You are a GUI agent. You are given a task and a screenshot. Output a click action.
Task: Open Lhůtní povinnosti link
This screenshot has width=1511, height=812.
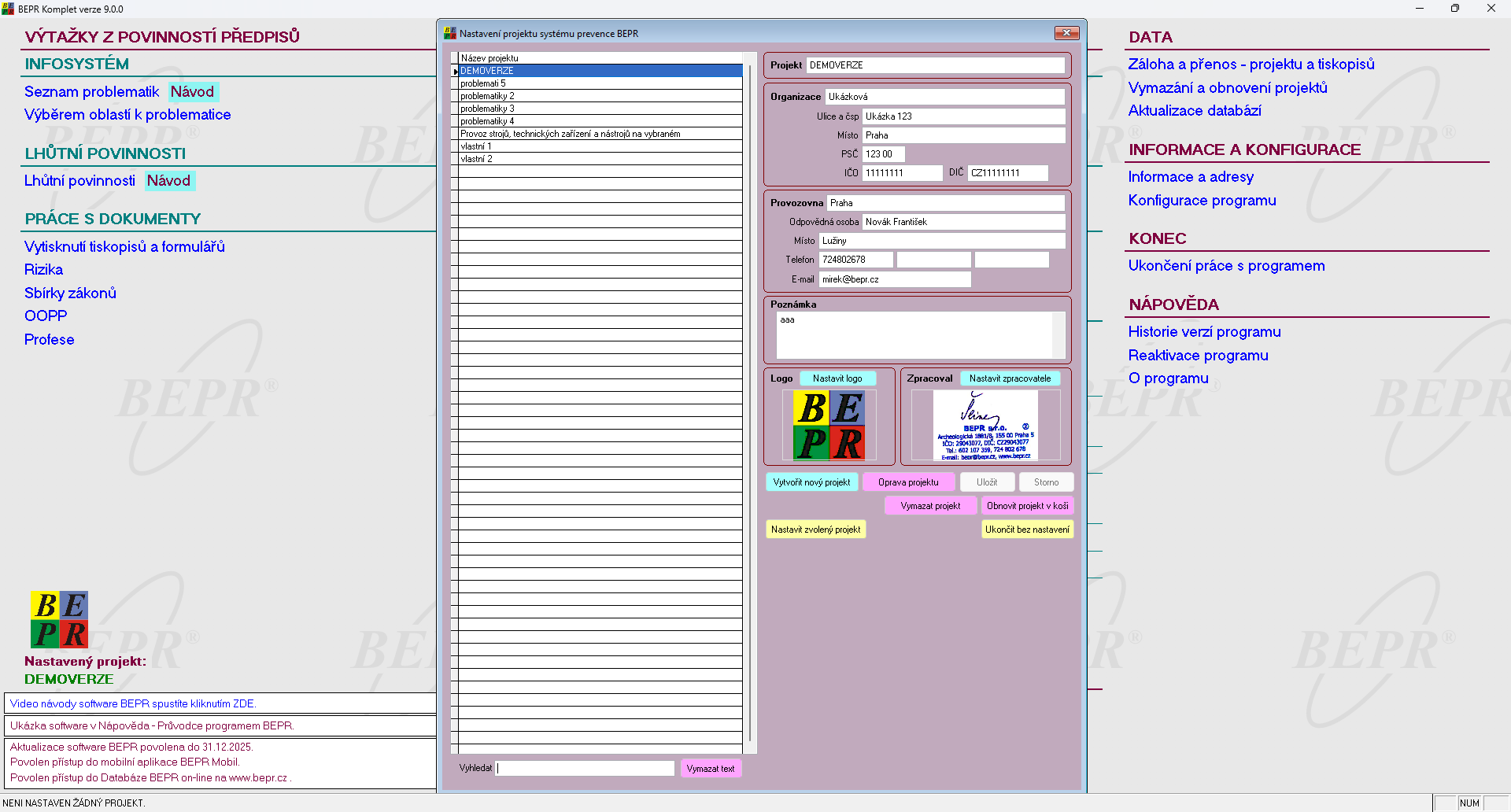[79, 181]
